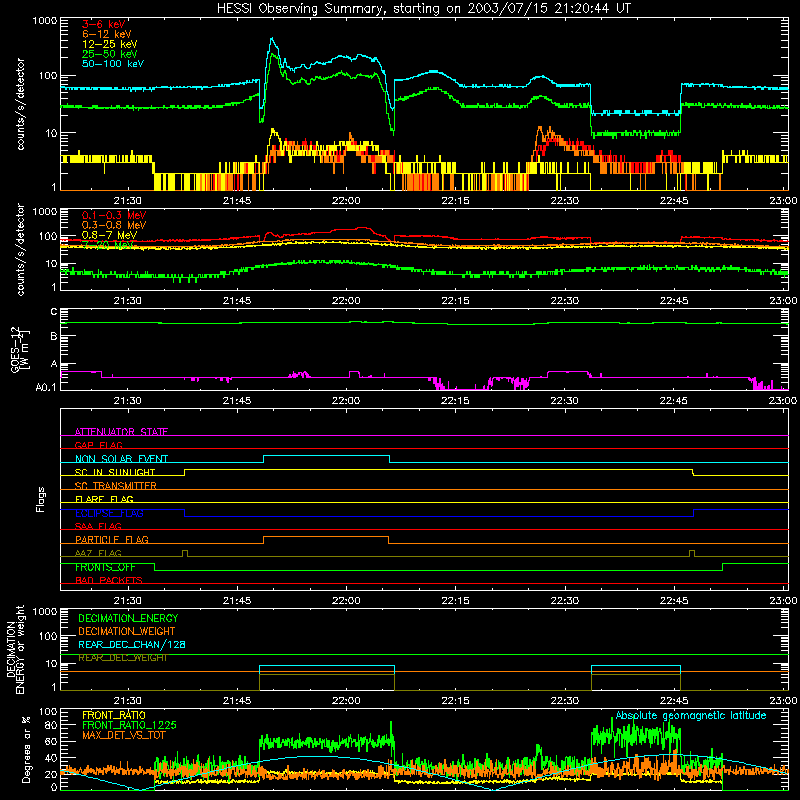This screenshot has width=800, height=800.
Task: Click the blue ECLIPSE_FLAG label
Action: [109, 513]
